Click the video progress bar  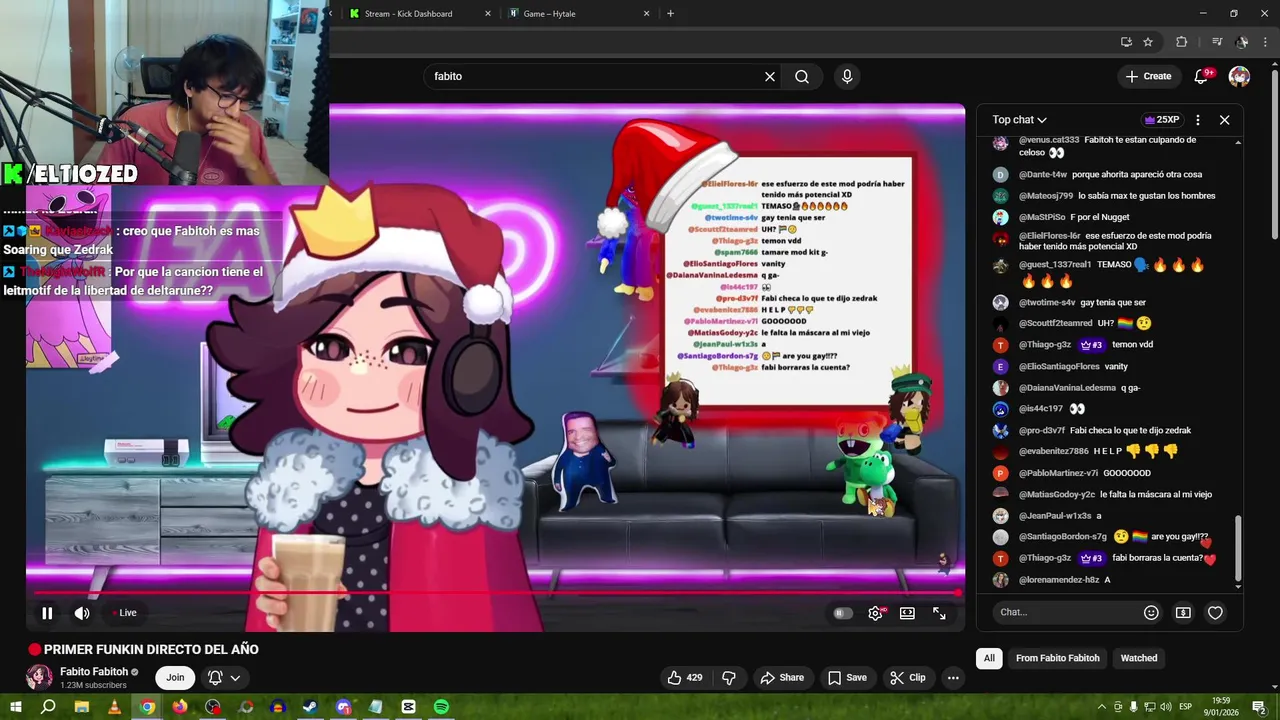click(495, 593)
